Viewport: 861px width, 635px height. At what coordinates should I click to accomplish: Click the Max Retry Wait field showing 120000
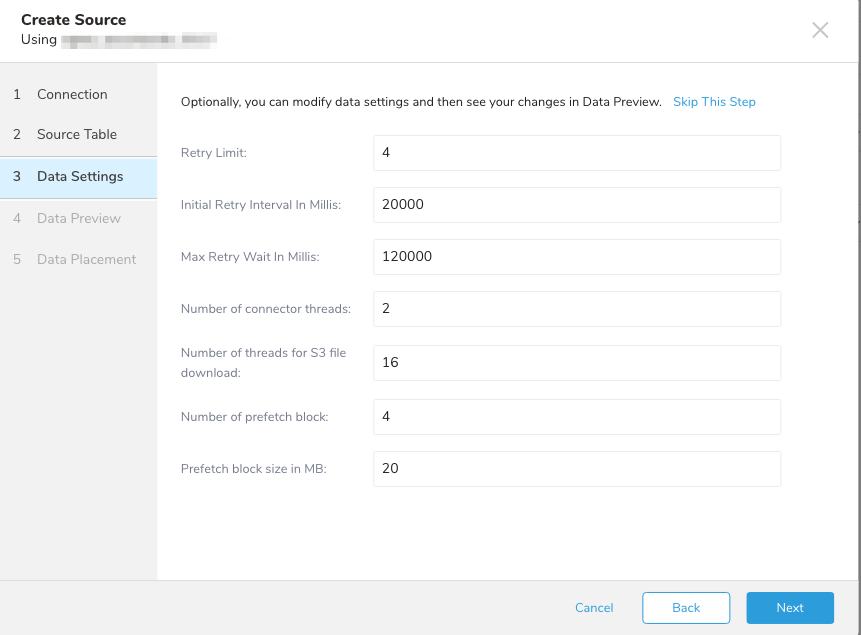[576, 256]
